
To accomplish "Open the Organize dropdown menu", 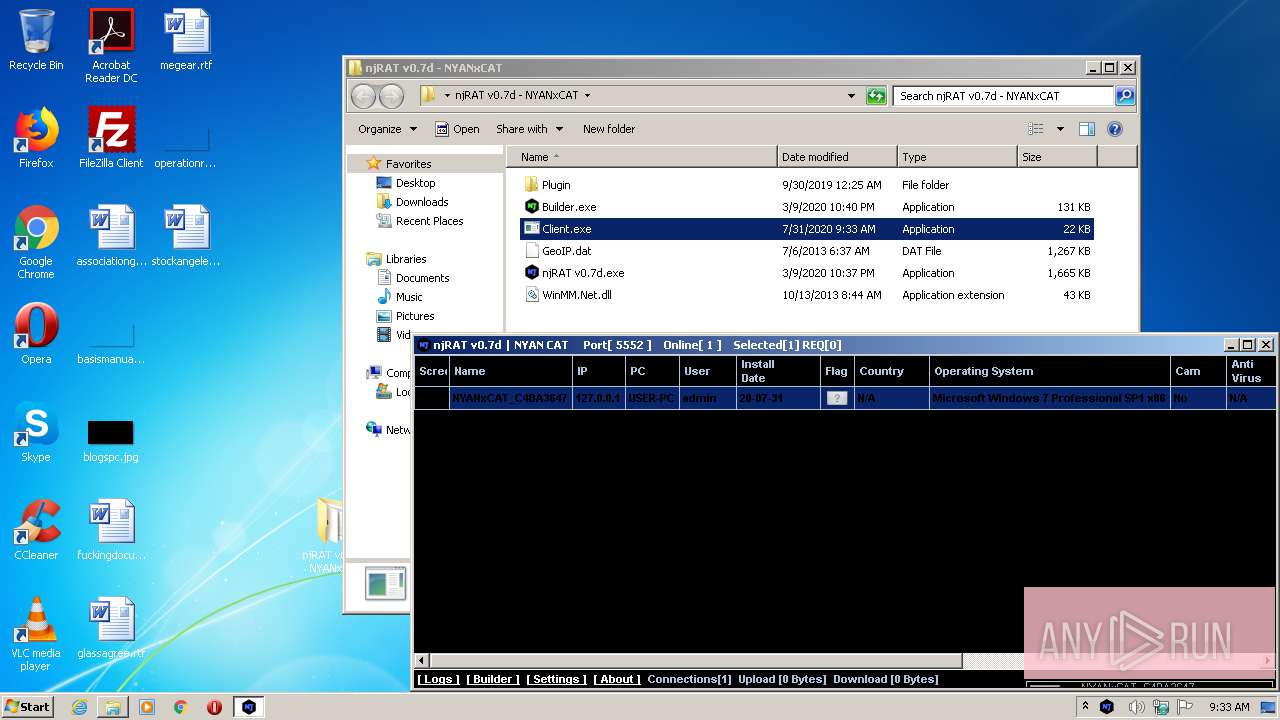I will [x=387, y=129].
